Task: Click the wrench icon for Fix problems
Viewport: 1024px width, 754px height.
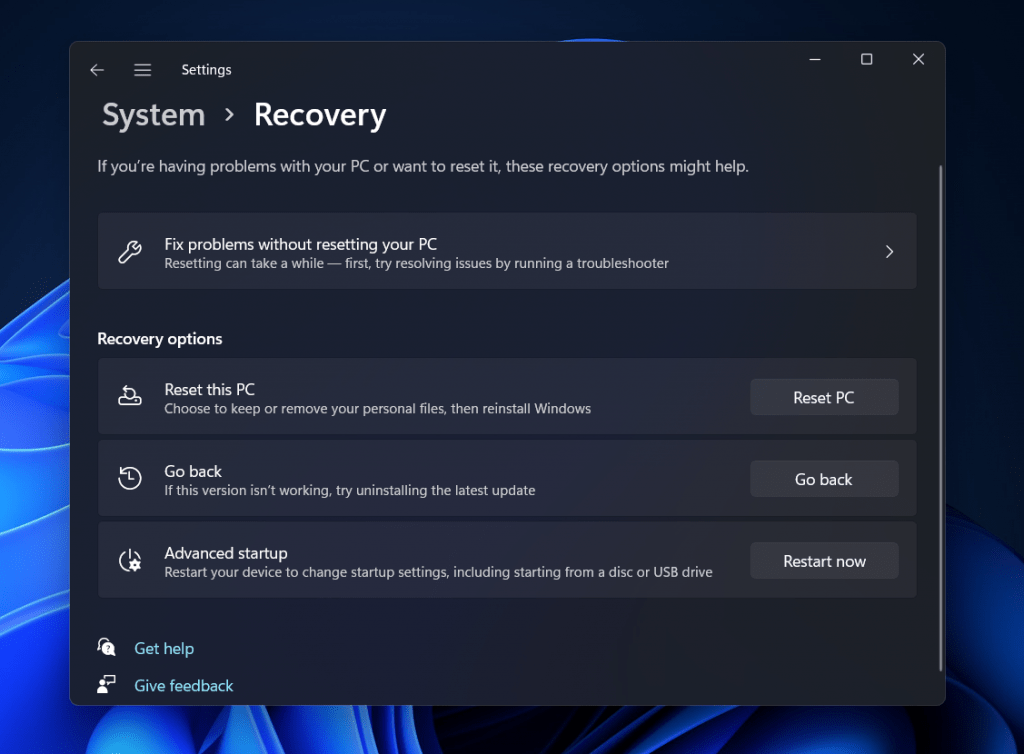Action: 130,252
